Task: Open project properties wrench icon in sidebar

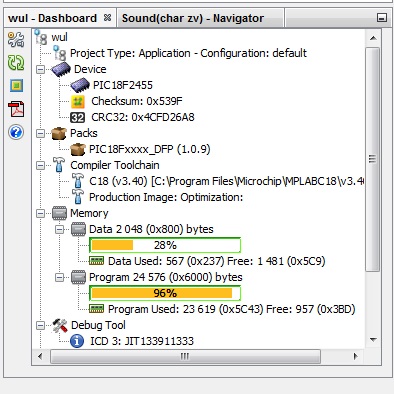Action: pyautogui.click(x=16, y=39)
